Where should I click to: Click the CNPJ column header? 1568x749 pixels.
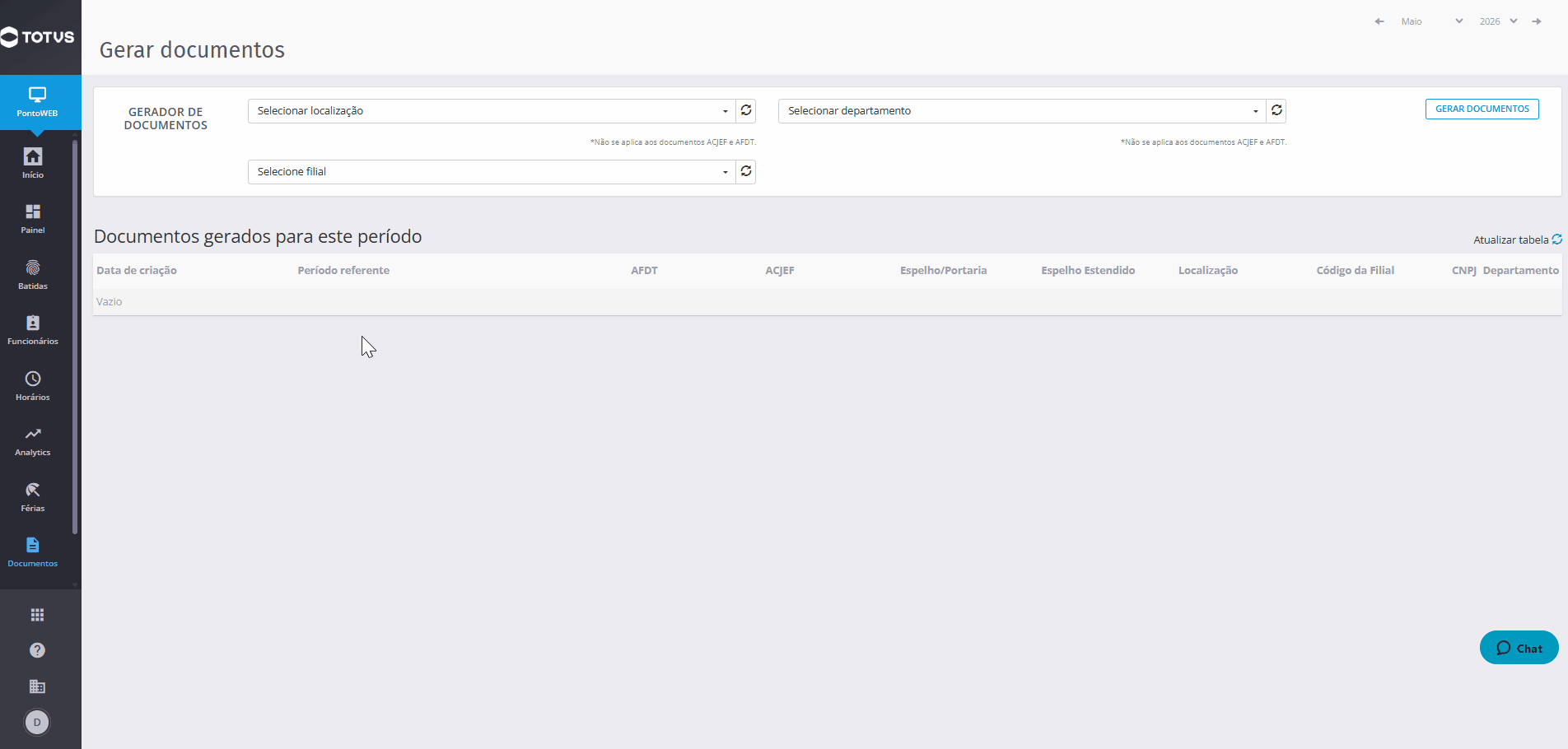1464,270
